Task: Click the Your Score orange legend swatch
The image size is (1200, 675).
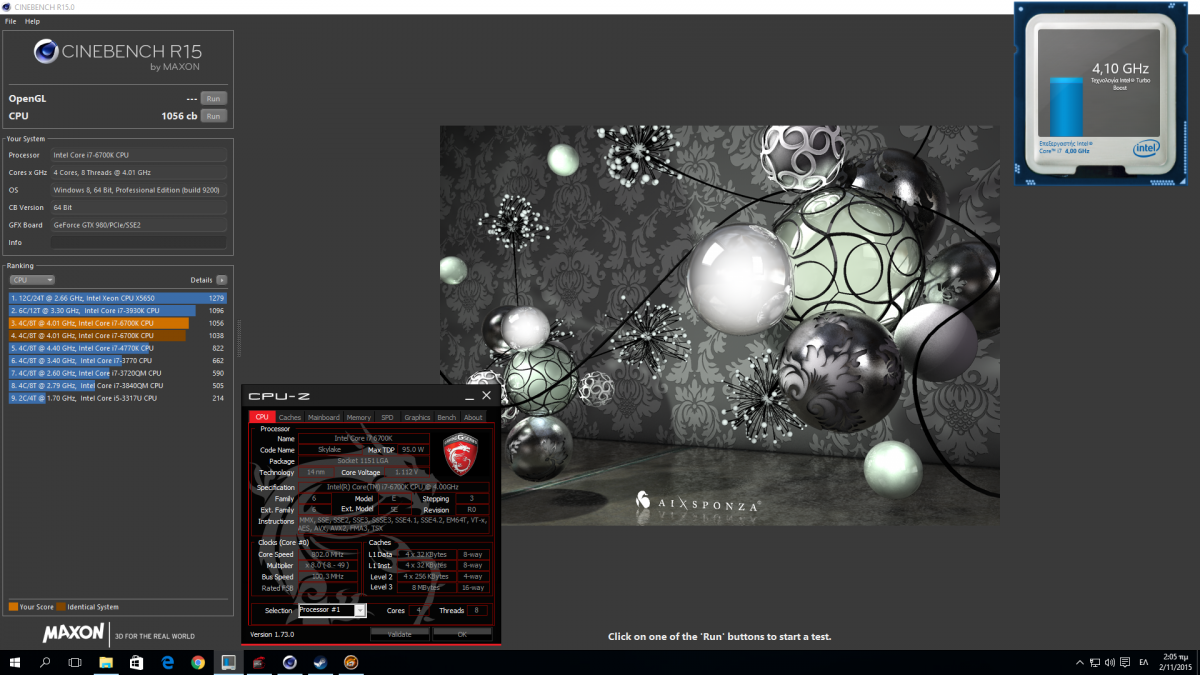Action: point(12,607)
